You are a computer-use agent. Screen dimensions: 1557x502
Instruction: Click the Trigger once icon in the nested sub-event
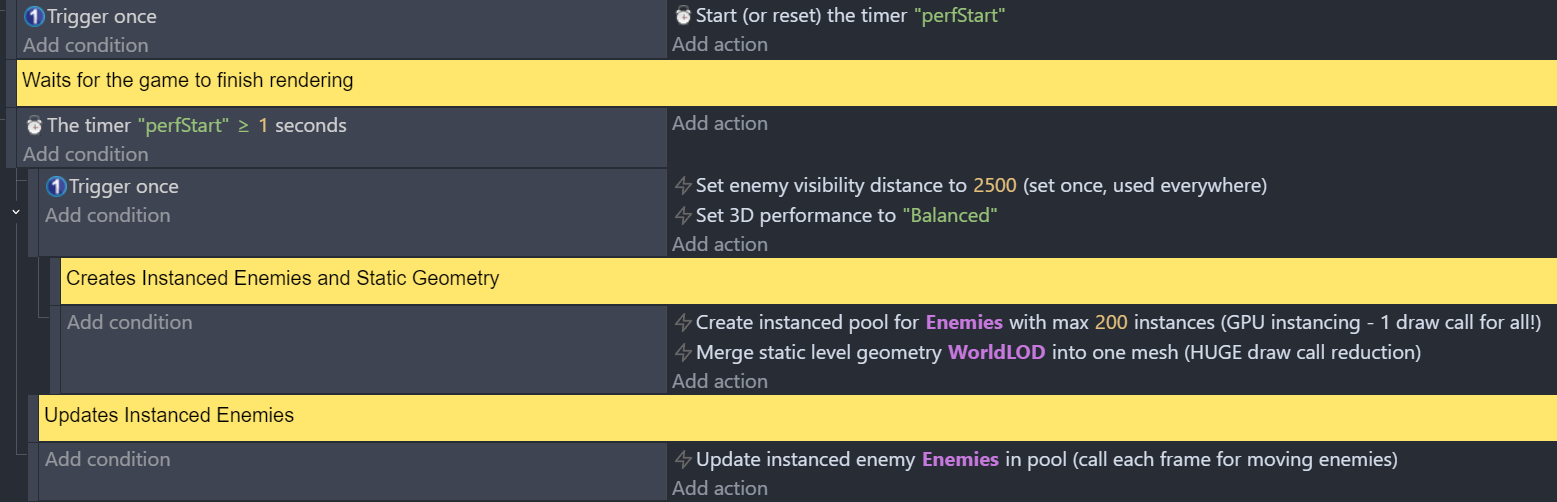[57, 187]
